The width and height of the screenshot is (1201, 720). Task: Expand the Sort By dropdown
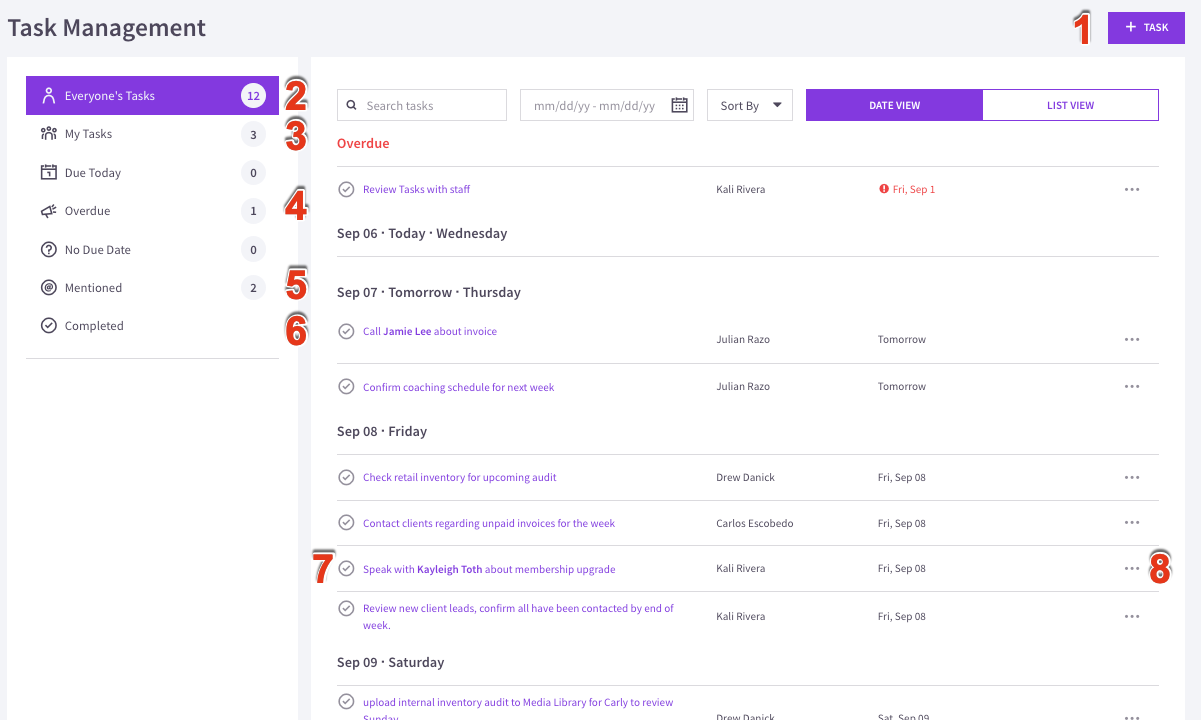click(750, 105)
